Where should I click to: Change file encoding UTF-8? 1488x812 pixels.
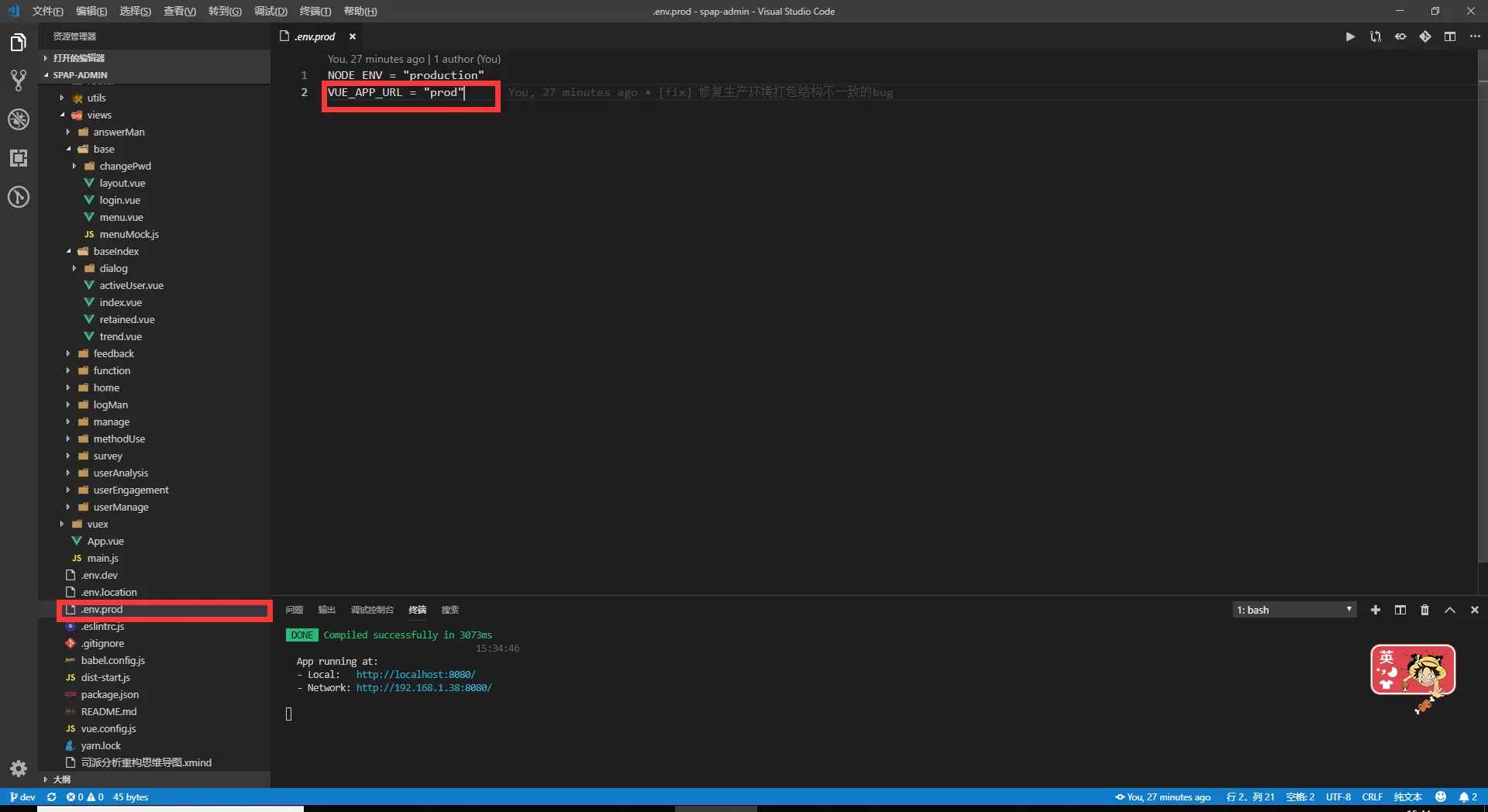click(x=1338, y=797)
